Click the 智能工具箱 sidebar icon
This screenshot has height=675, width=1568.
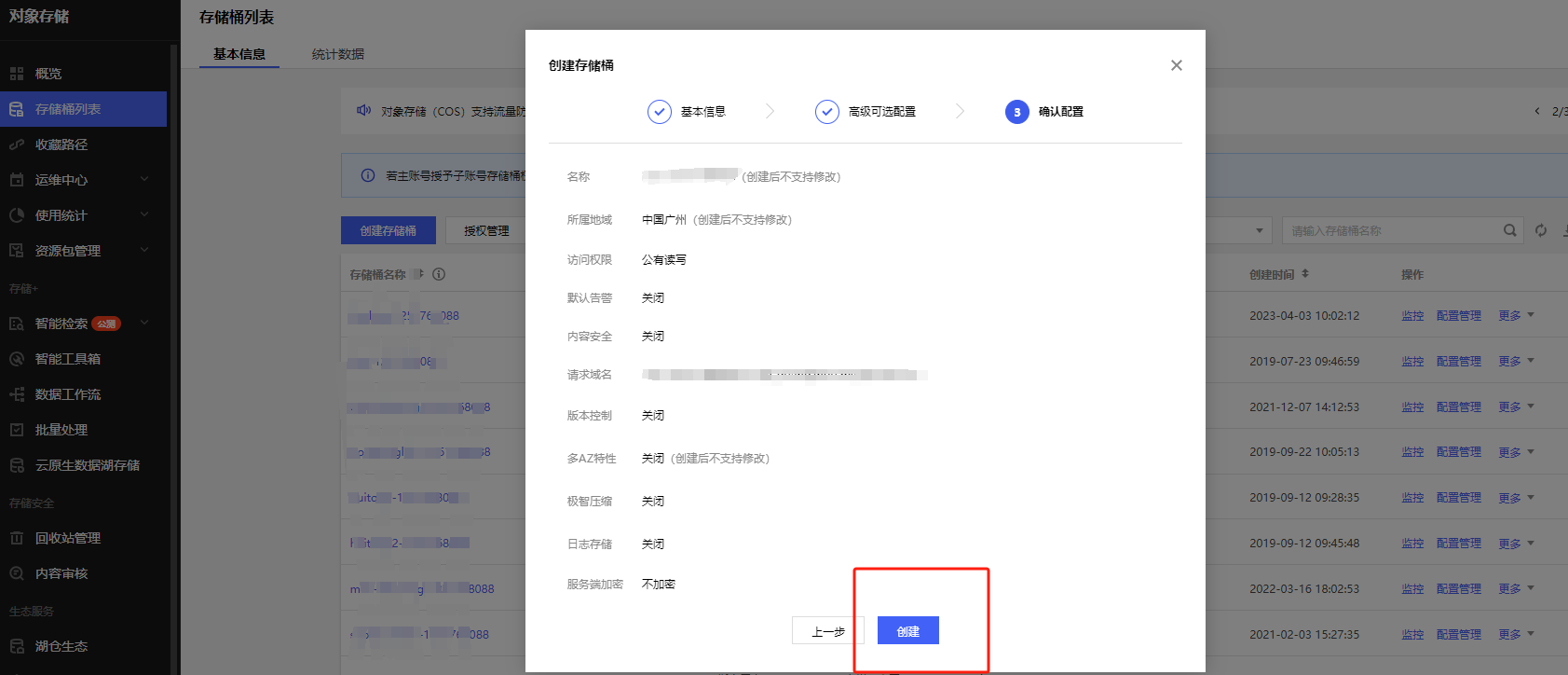coord(17,359)
